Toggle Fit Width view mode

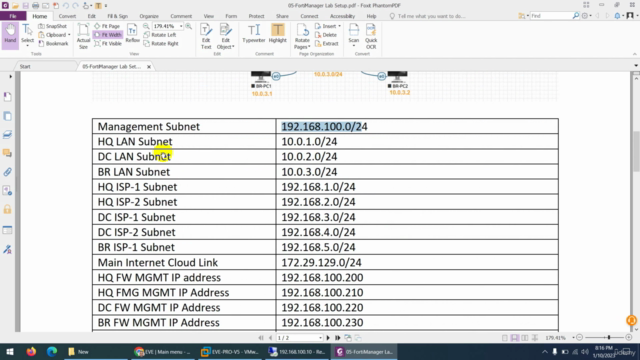click(x=108, y=35)
